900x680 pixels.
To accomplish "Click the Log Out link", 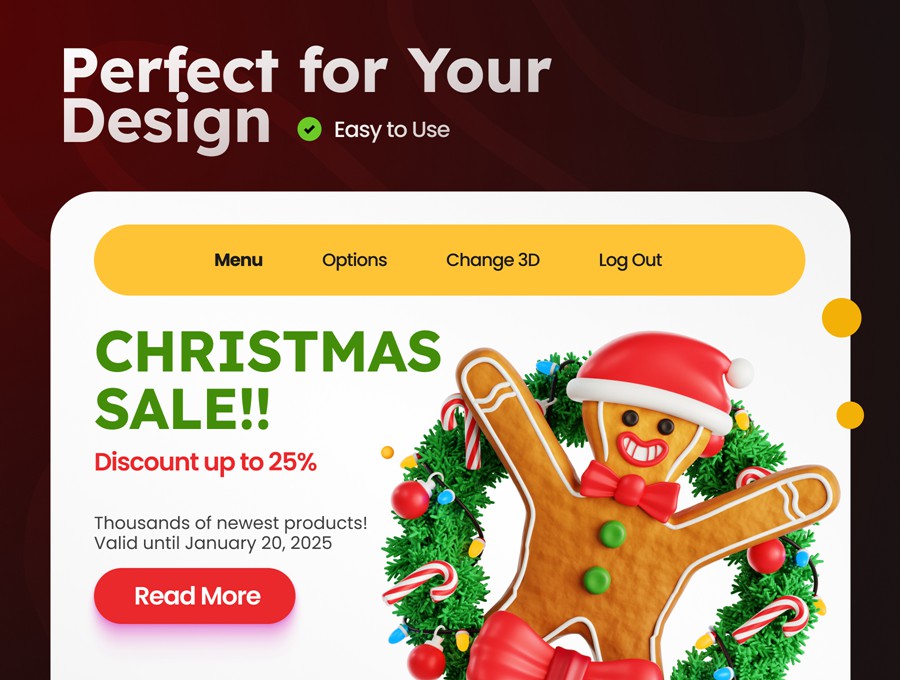I will pyautogui.click(x=630, y=260).
